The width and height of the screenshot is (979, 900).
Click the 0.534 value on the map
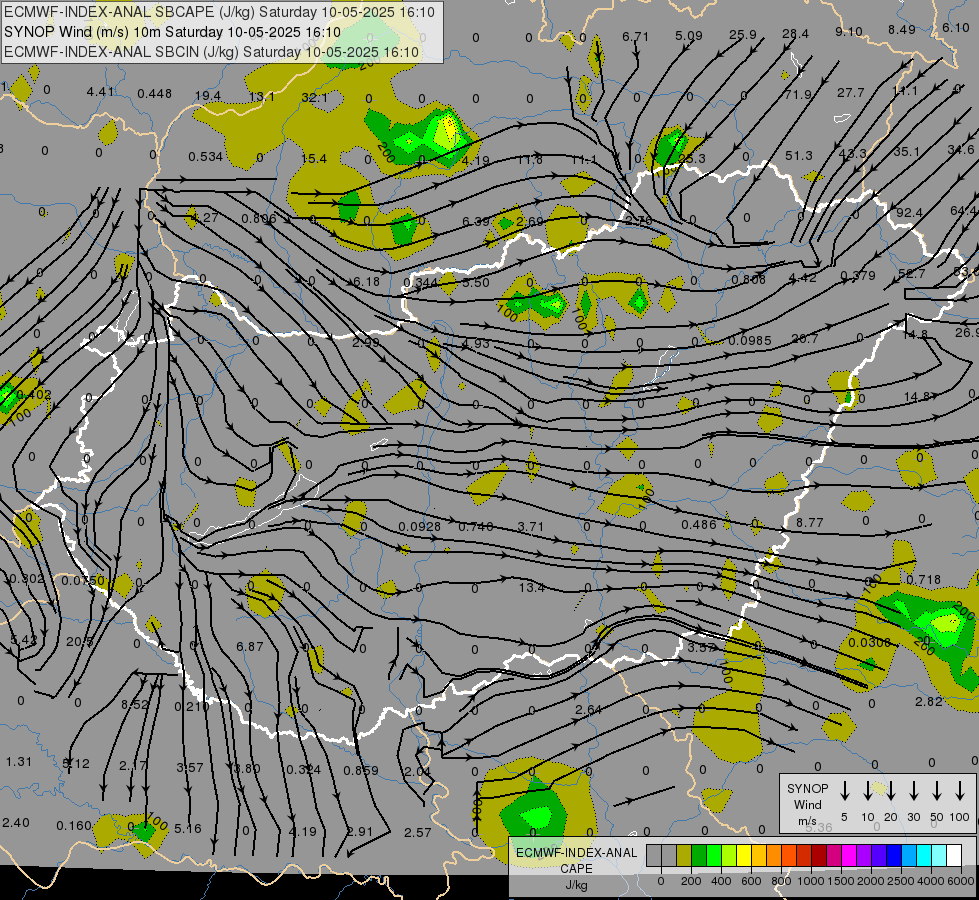tap(206, 156)
